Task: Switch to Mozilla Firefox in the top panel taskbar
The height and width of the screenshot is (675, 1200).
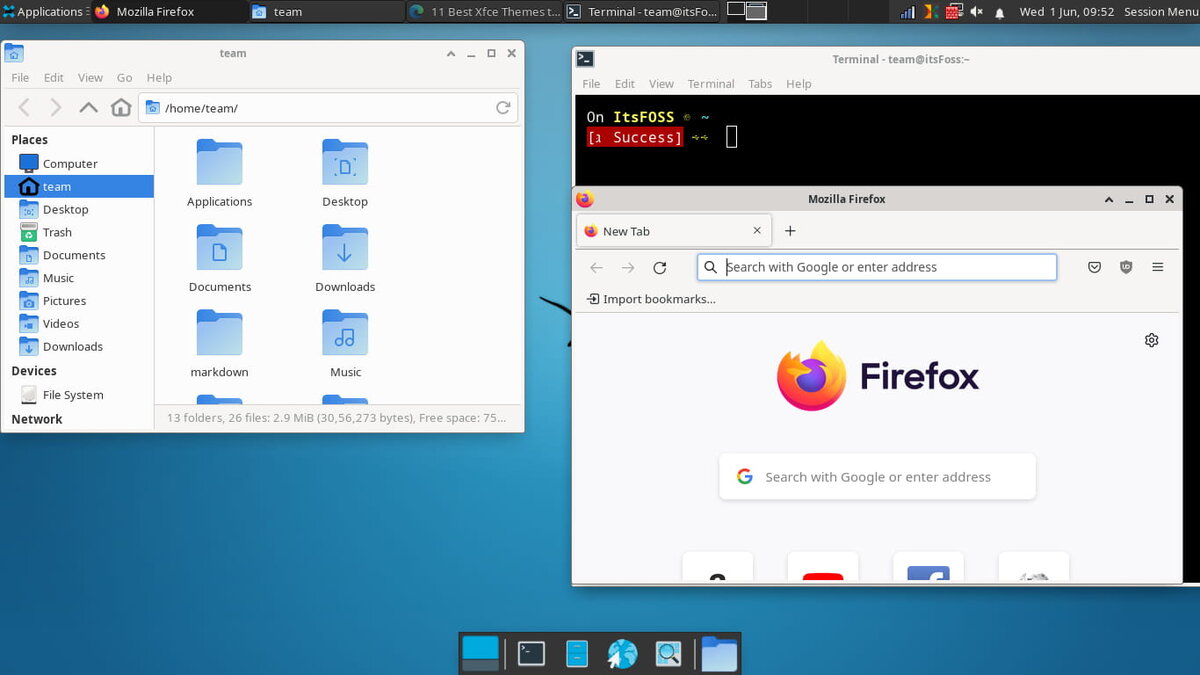Action: (168, 12)
